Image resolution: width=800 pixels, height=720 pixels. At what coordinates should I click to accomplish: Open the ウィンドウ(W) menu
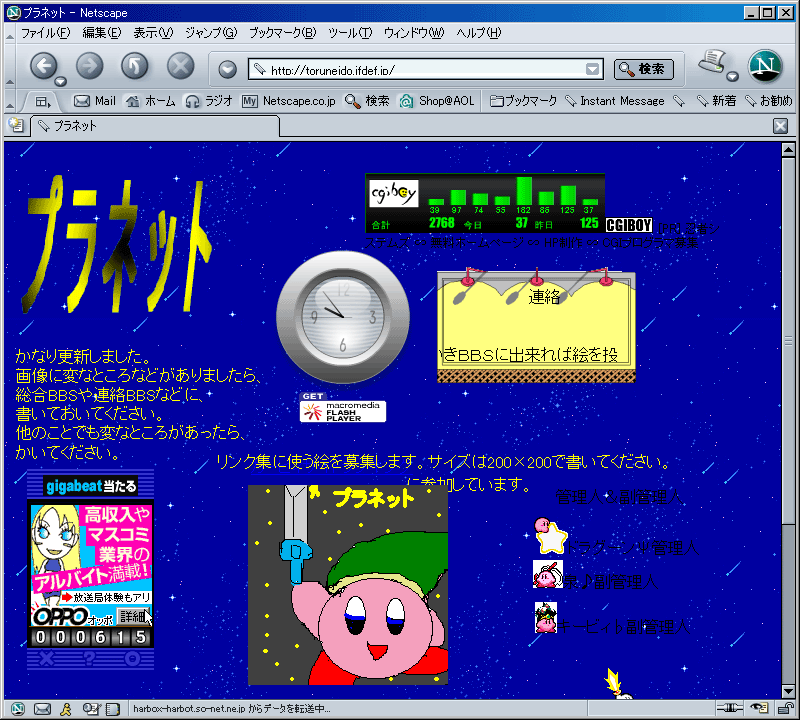(x=414, y=33)
